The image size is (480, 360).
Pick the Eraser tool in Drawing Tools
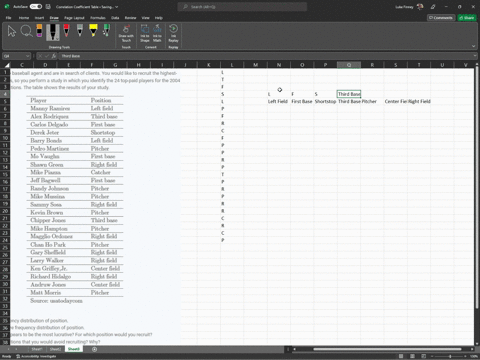(x=39, y=31)
